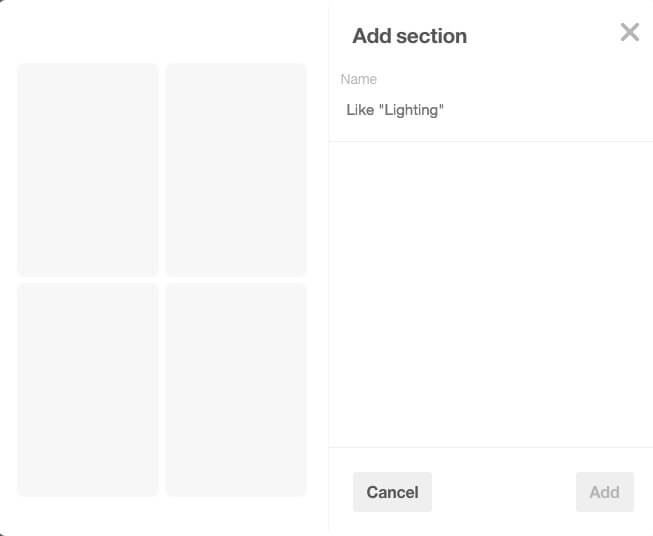Dismiss the dialog using the X icon

(x=629, y=32)
